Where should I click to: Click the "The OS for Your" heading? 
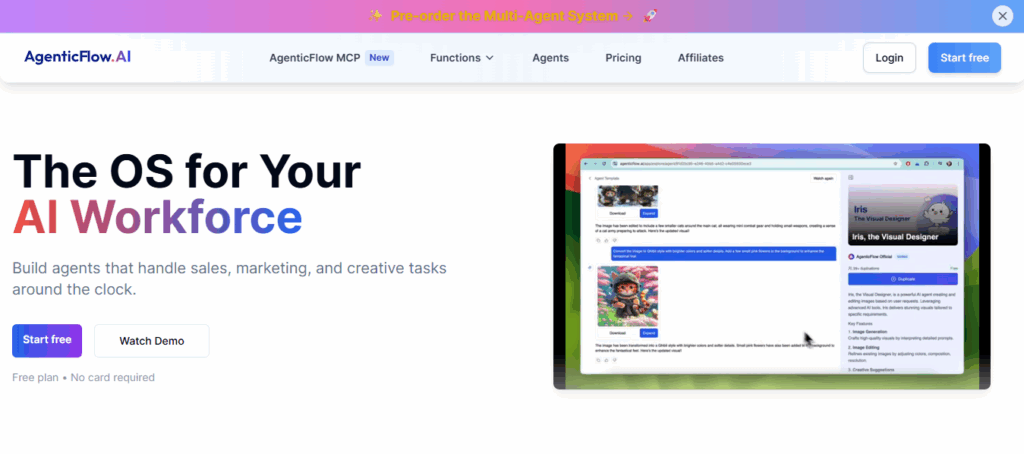(187, 170)
